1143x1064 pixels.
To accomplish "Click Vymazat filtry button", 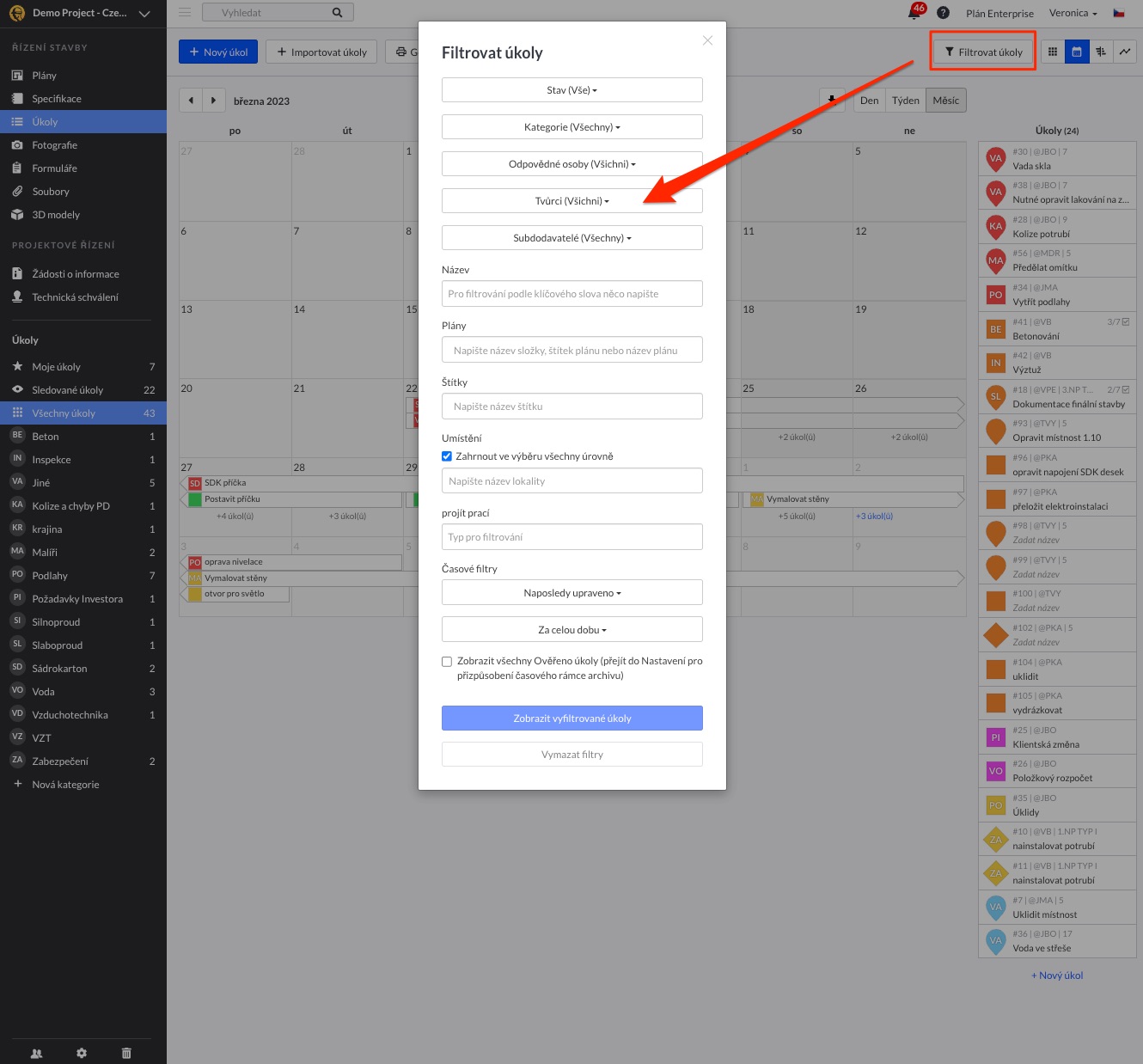I will click(x=571, y=755).
